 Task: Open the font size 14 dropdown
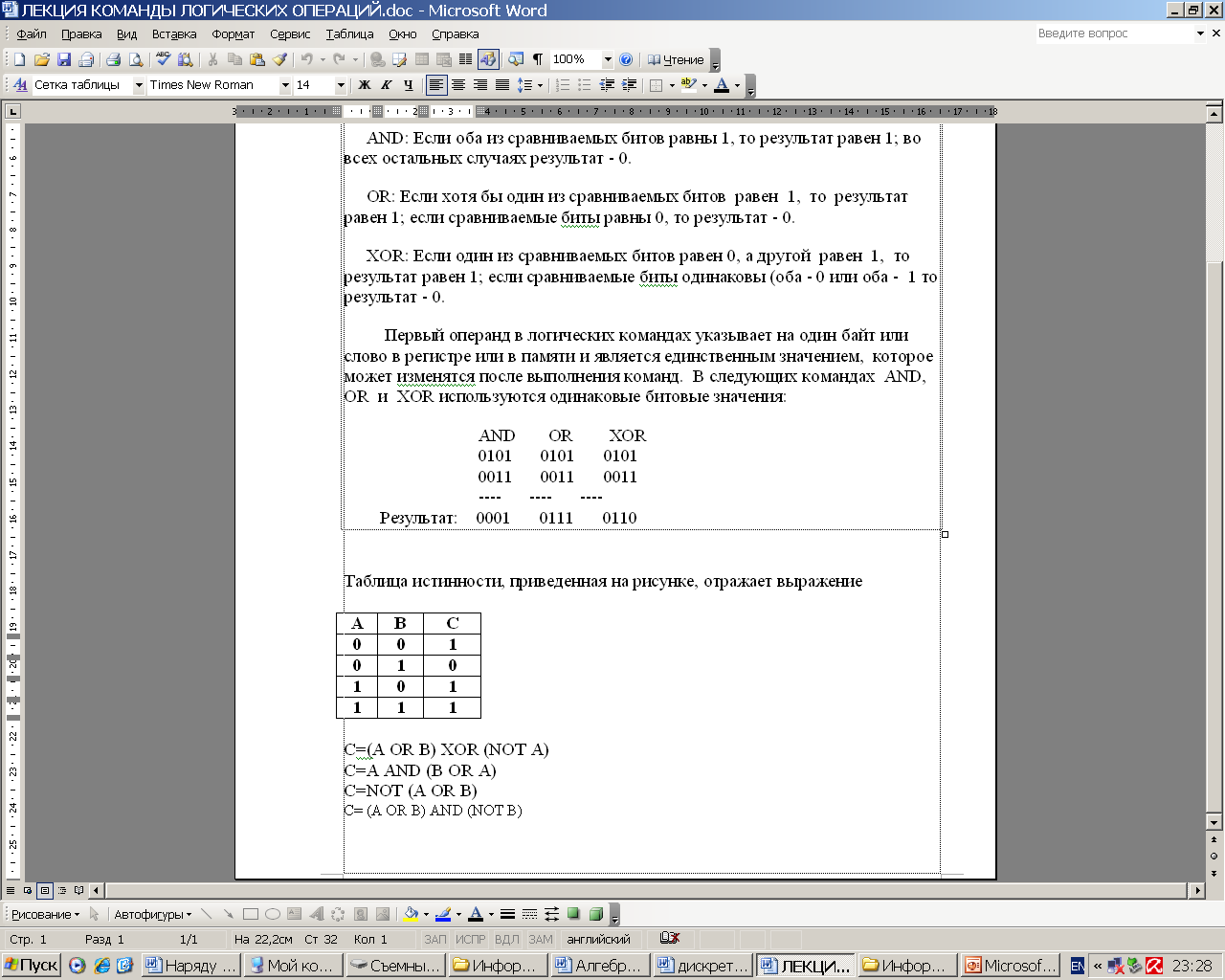[x=341, y=85]
